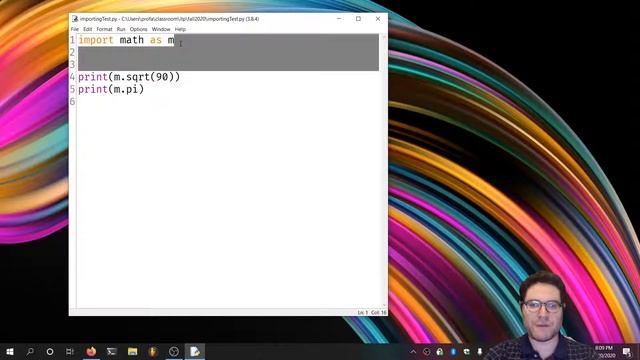Click IDLE window title bar icon
Image resolution: width=640 pixels, height=360 pixels.
75,19
